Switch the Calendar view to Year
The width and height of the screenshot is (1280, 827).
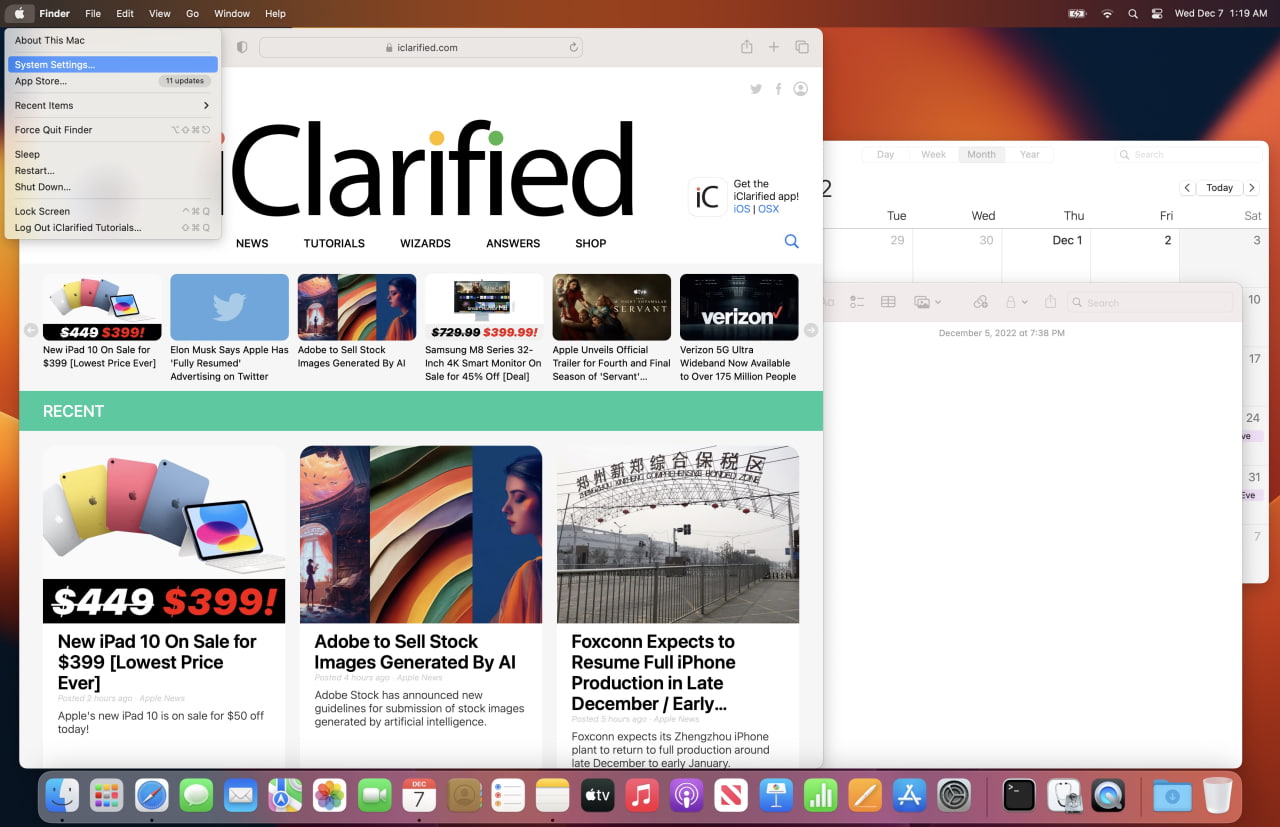click(x=1030, y=154)
